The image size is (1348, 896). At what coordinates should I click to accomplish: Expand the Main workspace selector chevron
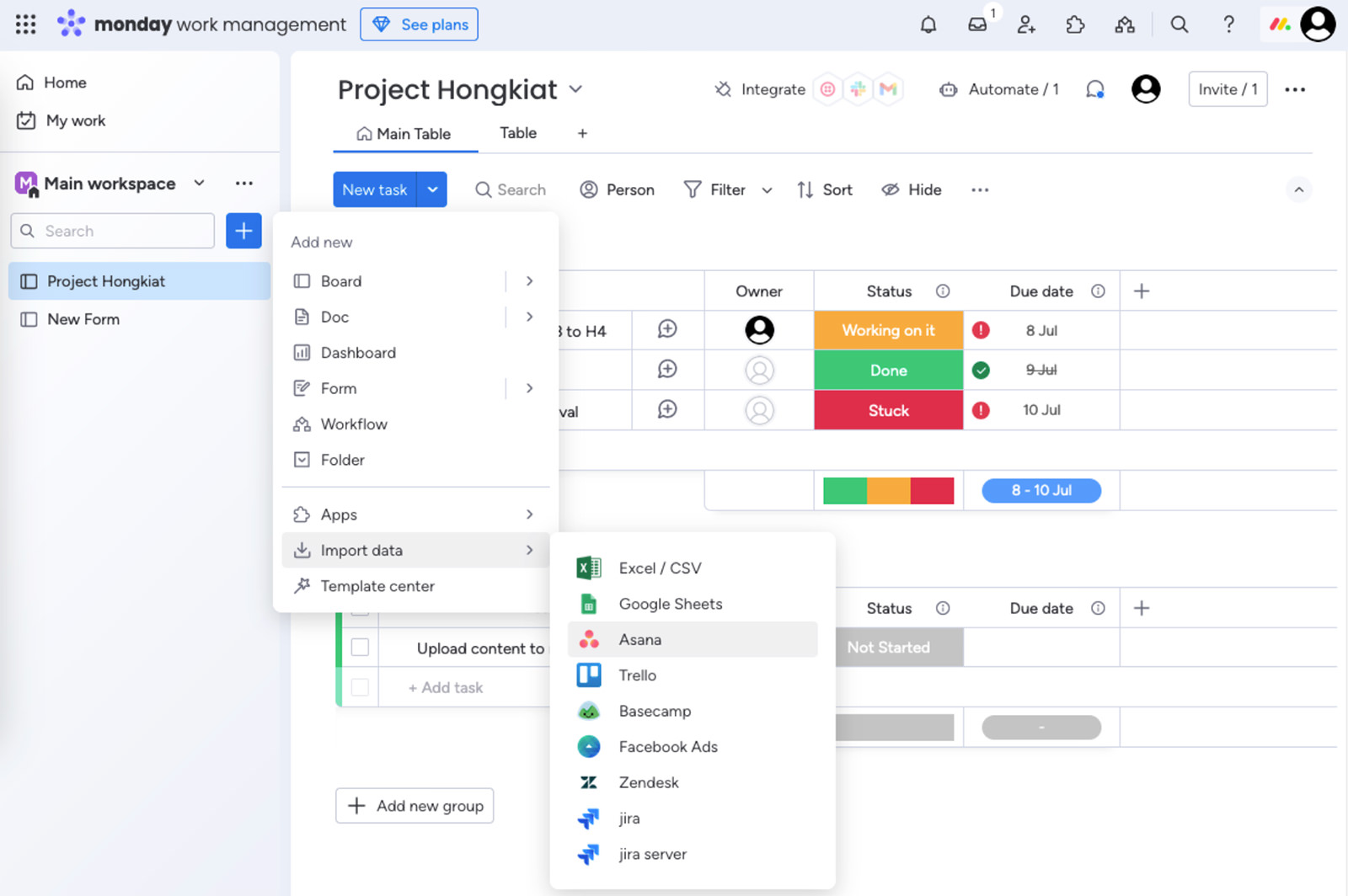(x=199, y=183)
